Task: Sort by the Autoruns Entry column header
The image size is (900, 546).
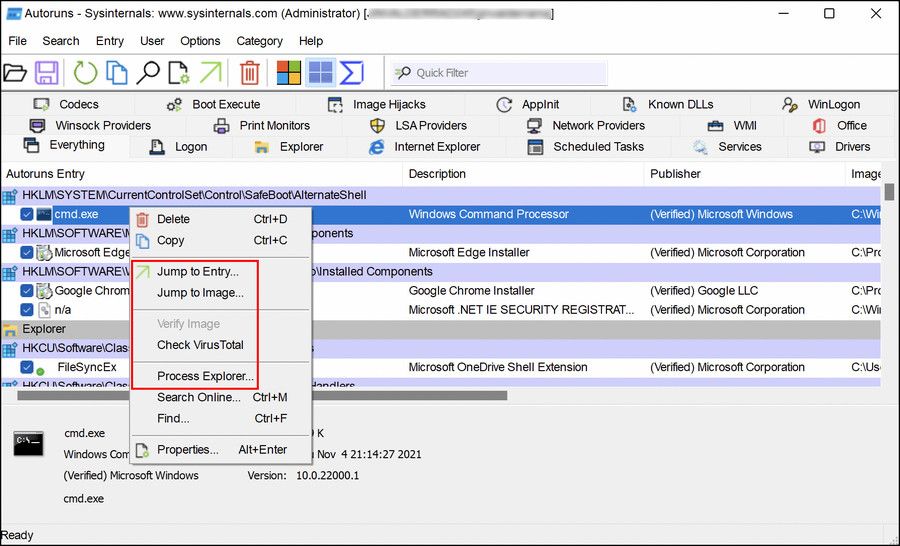Action: (x=202, y=174)
